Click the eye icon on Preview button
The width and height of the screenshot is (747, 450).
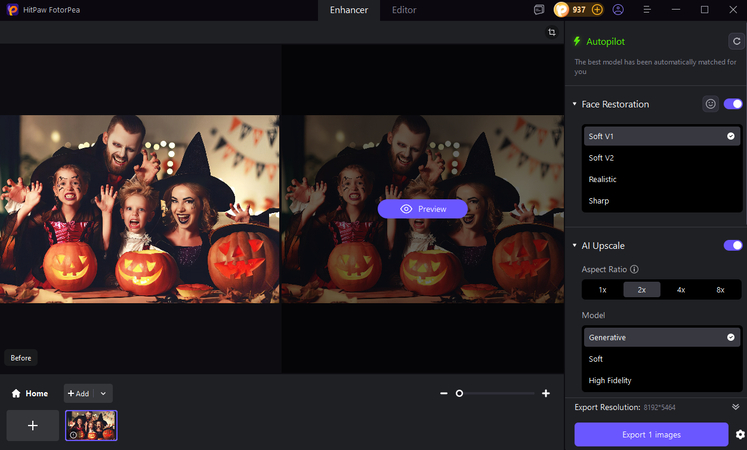pyautogui.click(x=406, y=209)
